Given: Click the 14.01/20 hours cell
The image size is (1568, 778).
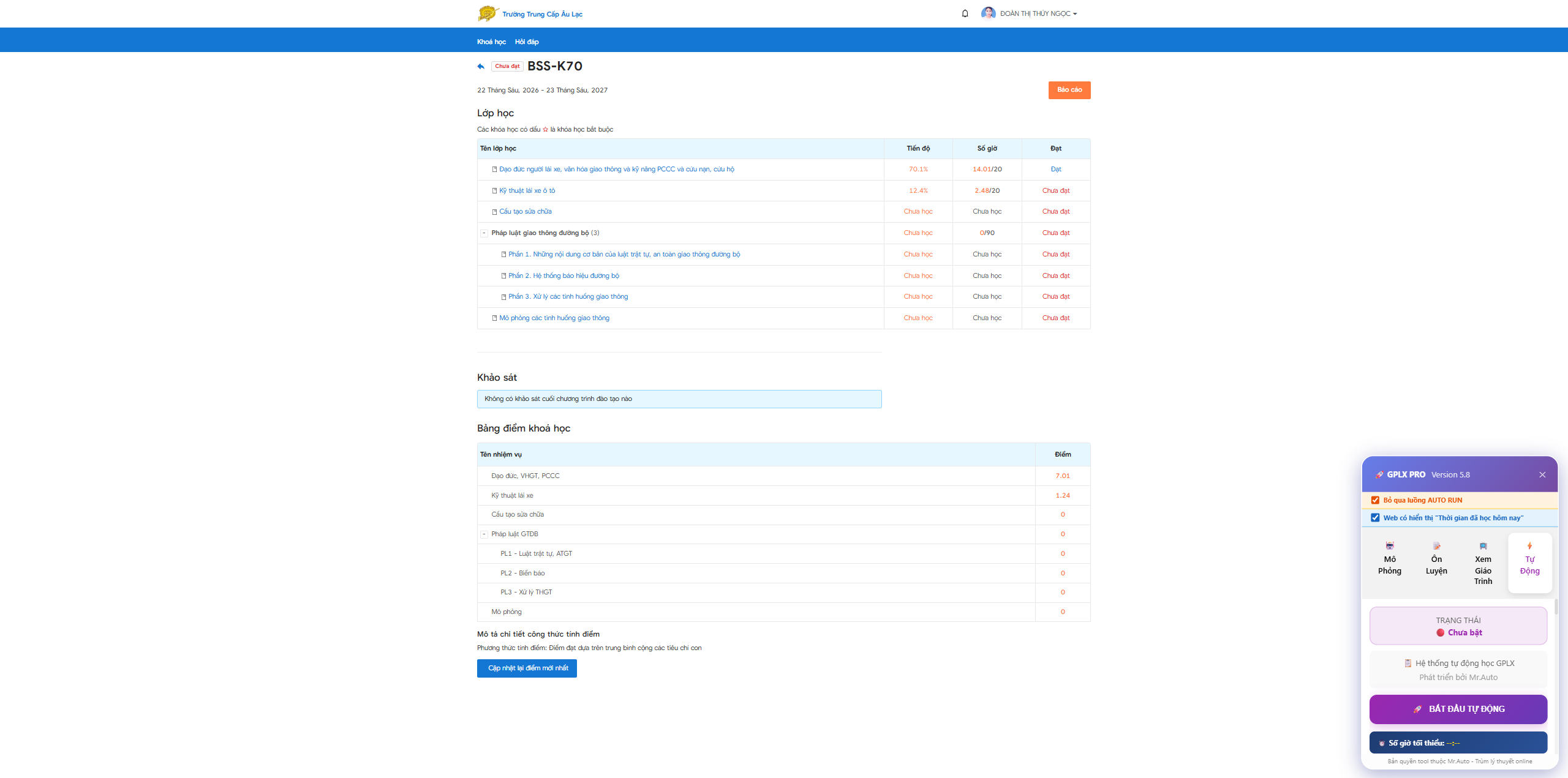Looking at the screenshot, I should click(x=987, y=170).
